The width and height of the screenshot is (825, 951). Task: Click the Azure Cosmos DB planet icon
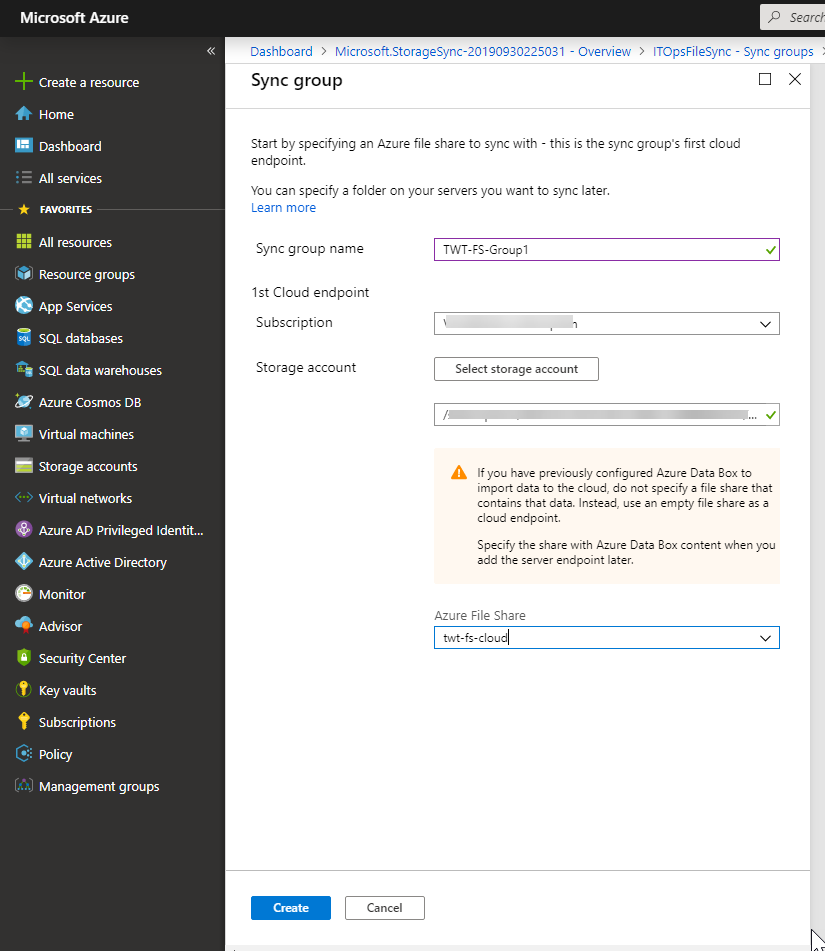click(x=24, y=402)
